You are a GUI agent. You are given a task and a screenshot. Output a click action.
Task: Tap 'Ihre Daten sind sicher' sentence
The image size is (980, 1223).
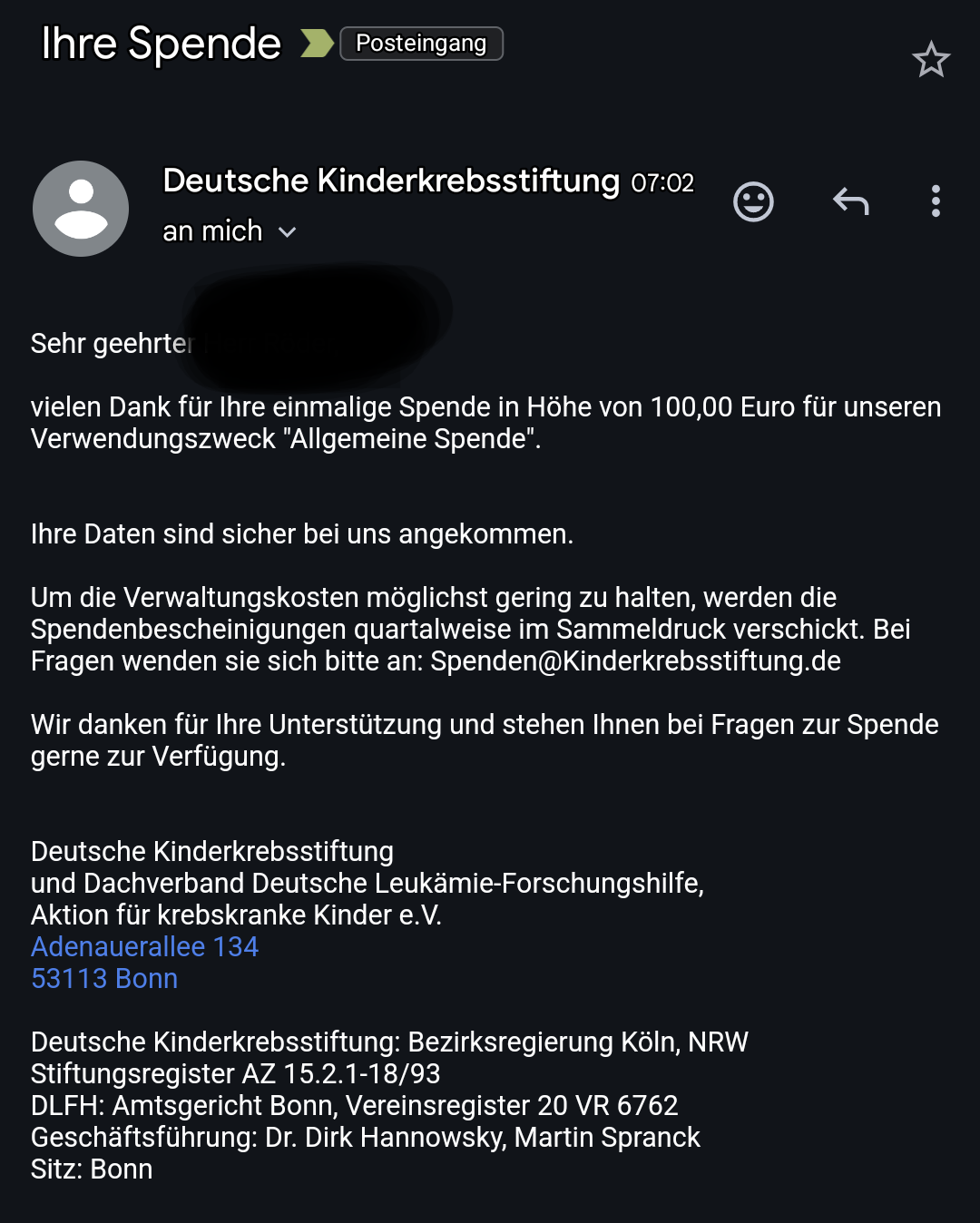point(301,533)
